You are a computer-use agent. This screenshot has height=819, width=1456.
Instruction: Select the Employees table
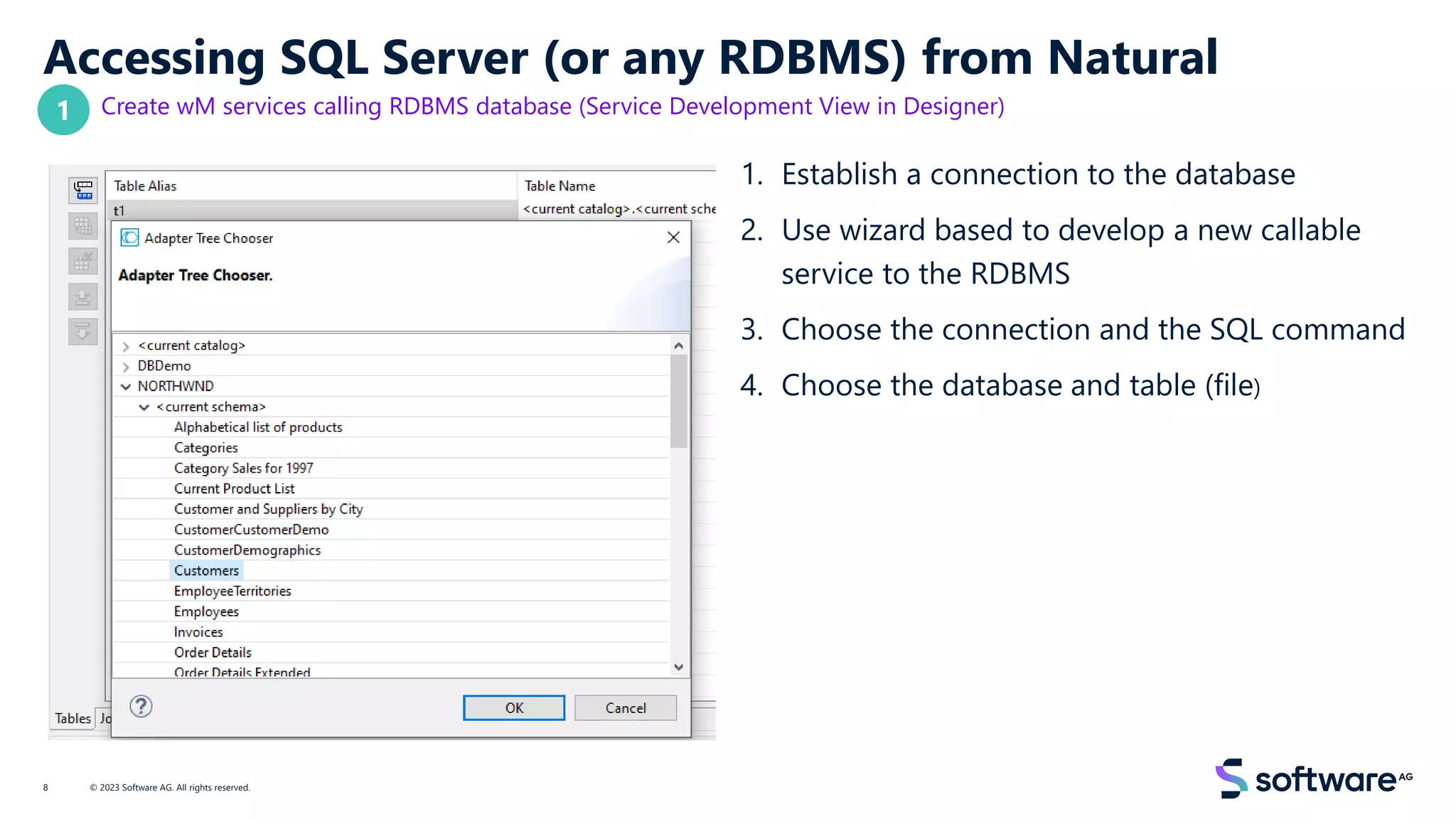click(207, 612)
